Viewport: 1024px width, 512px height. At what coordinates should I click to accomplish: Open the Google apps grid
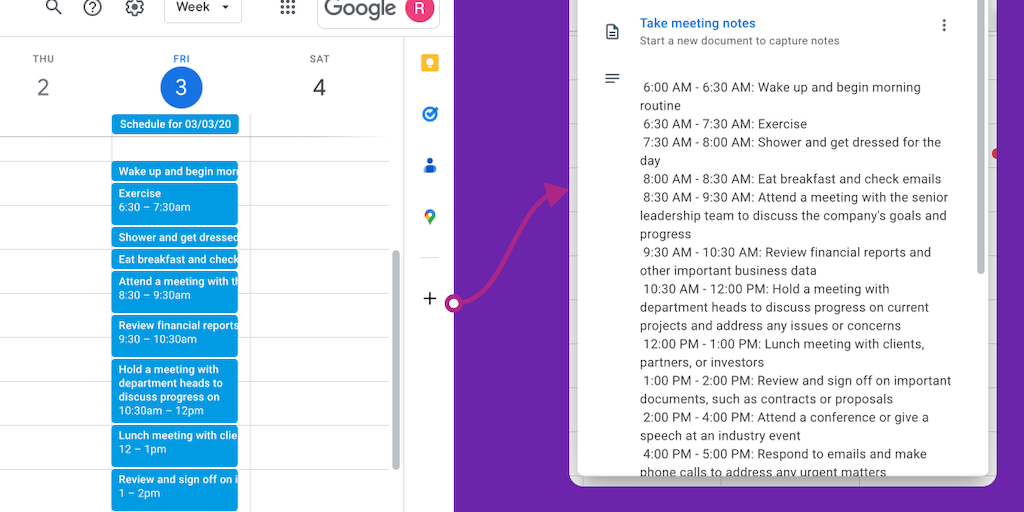[287, 7]
